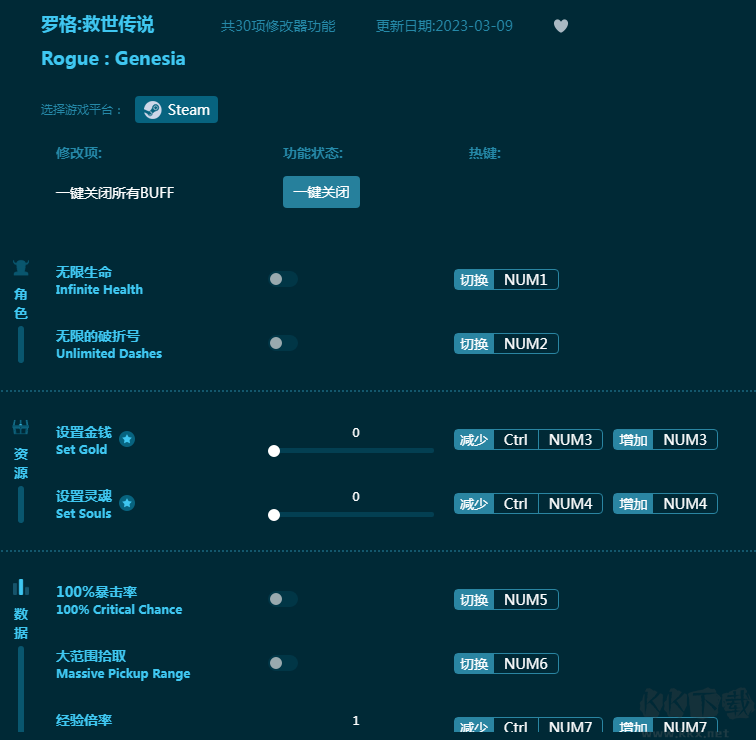Image resolution: width=756 pixels, height=740 pixels.
Task: Toggle Infinite Health on
Action: pos(283,280)
